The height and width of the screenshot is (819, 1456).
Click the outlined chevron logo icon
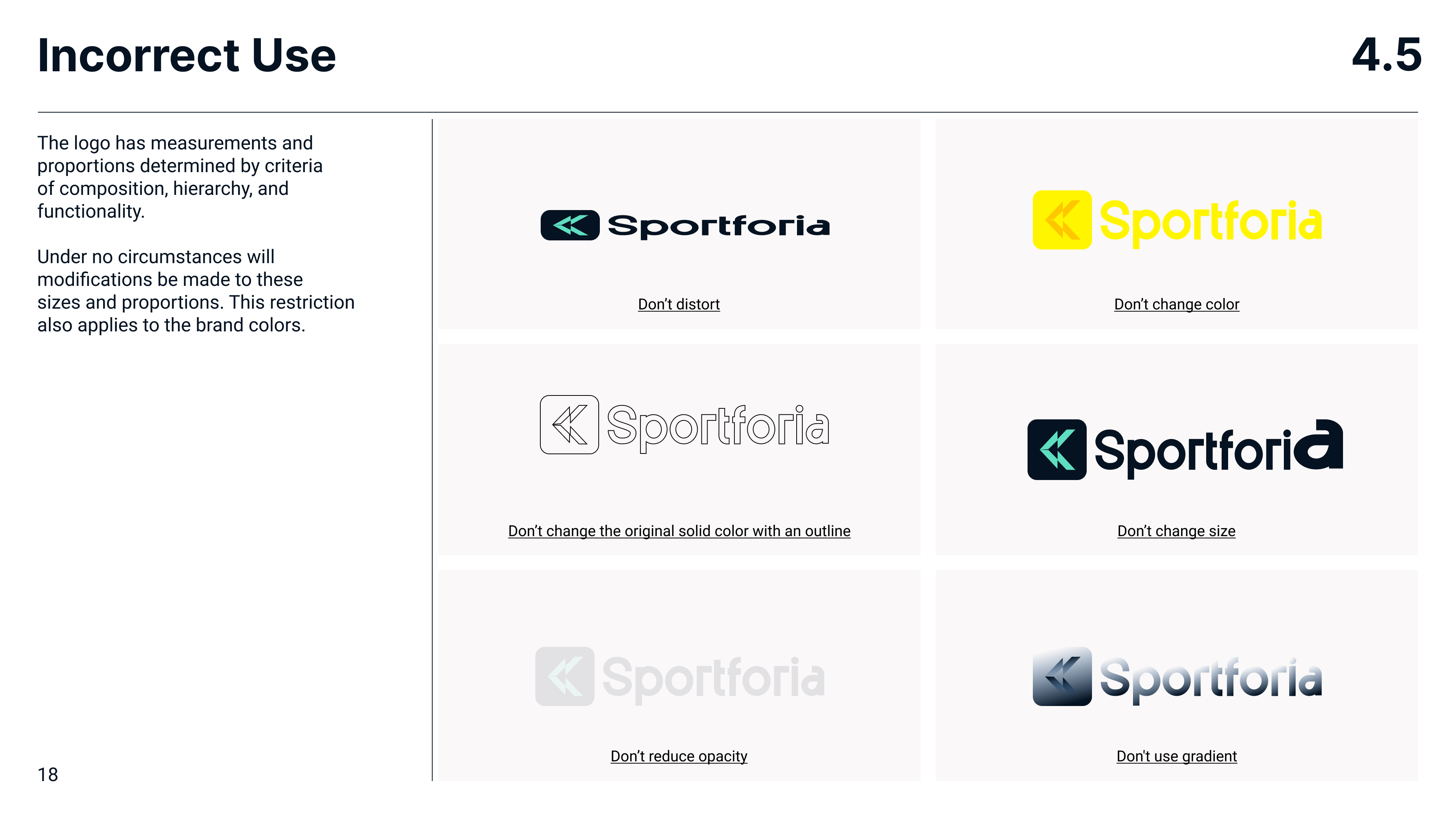coord(569,425)
